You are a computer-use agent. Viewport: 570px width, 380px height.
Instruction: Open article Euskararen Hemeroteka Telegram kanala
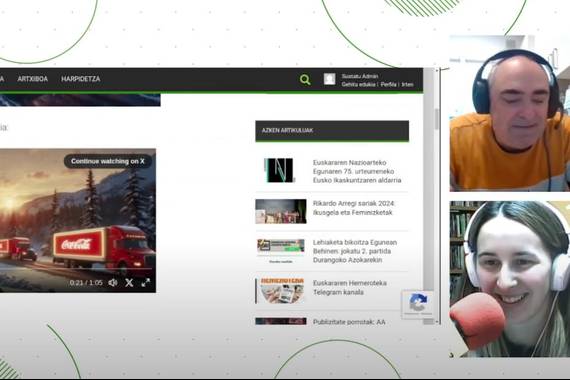tap(350, 288)
